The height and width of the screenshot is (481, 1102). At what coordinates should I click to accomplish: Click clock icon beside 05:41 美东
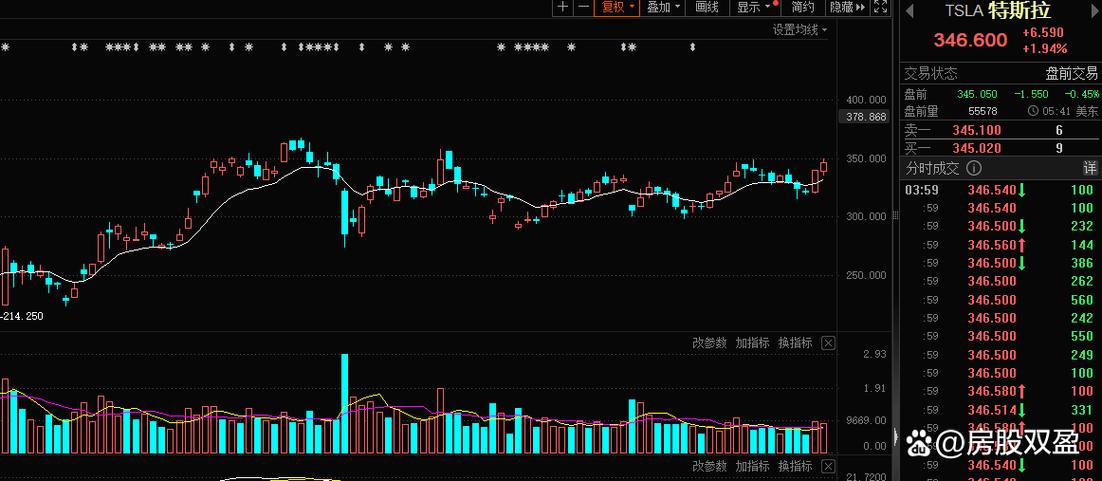[1033, 111]
